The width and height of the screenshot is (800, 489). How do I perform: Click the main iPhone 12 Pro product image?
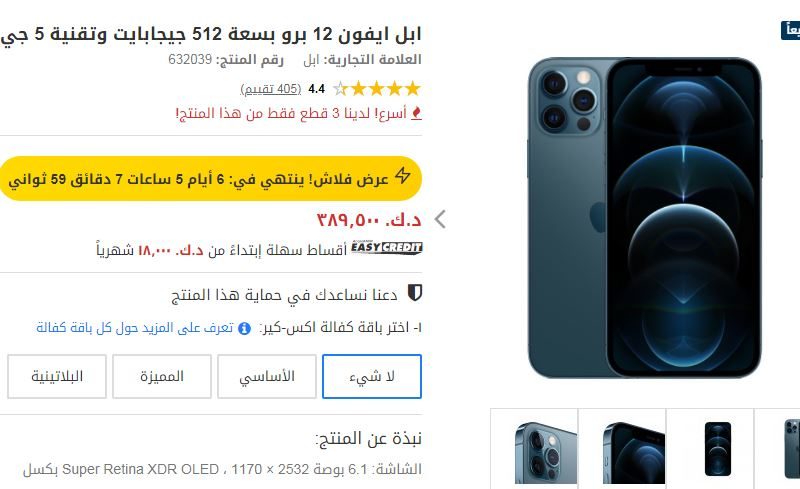pyautogui.click(x=644, y=218)
